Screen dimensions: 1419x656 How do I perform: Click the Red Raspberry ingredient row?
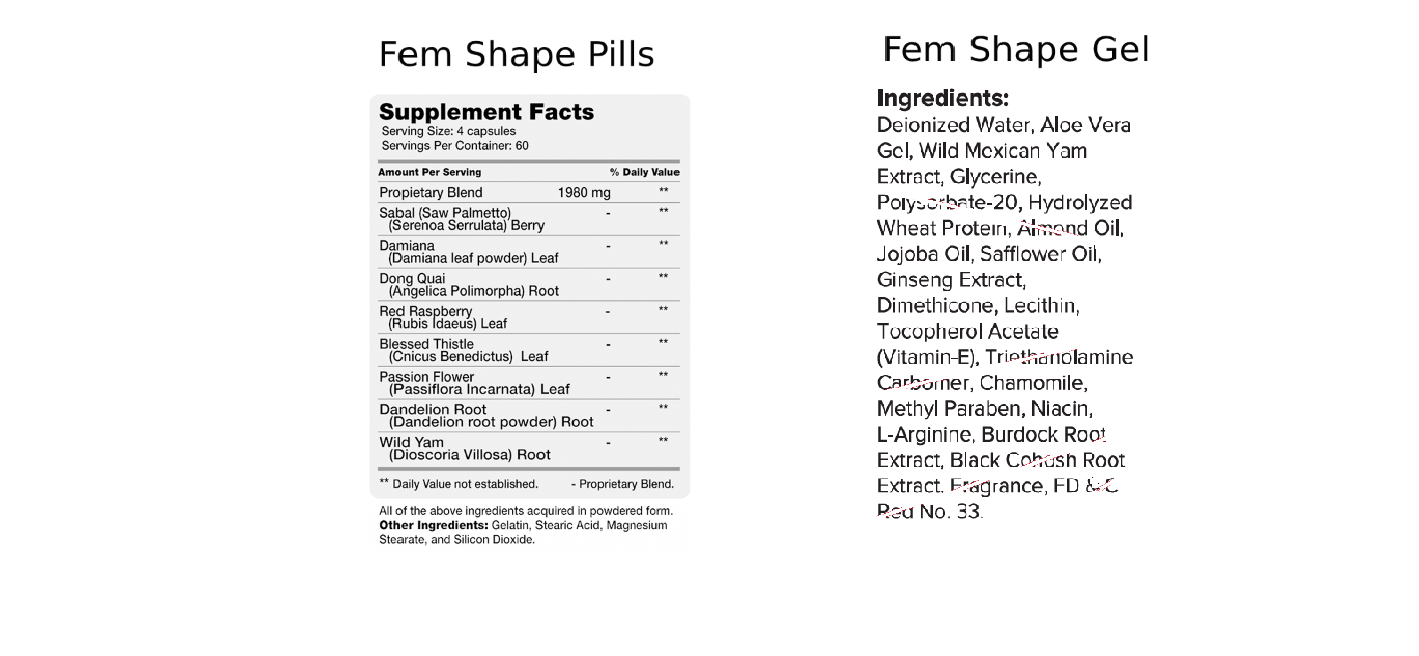pos(529,317)
